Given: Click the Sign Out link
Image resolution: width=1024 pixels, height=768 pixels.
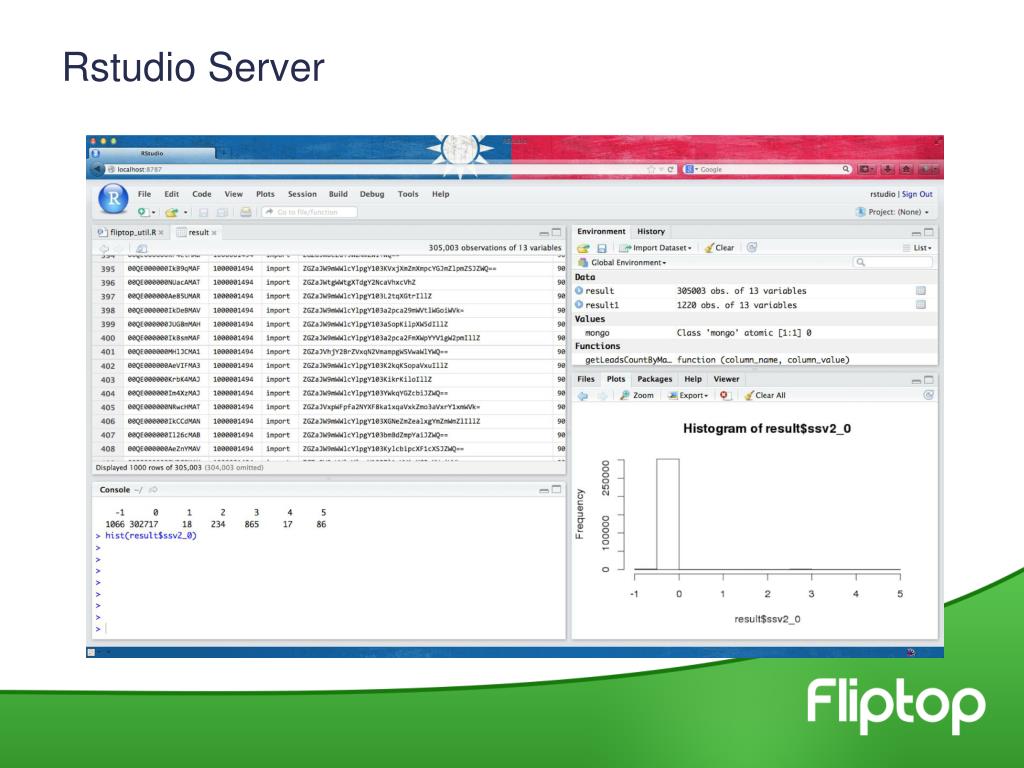Looking at the screenshot, I should 917,194.
